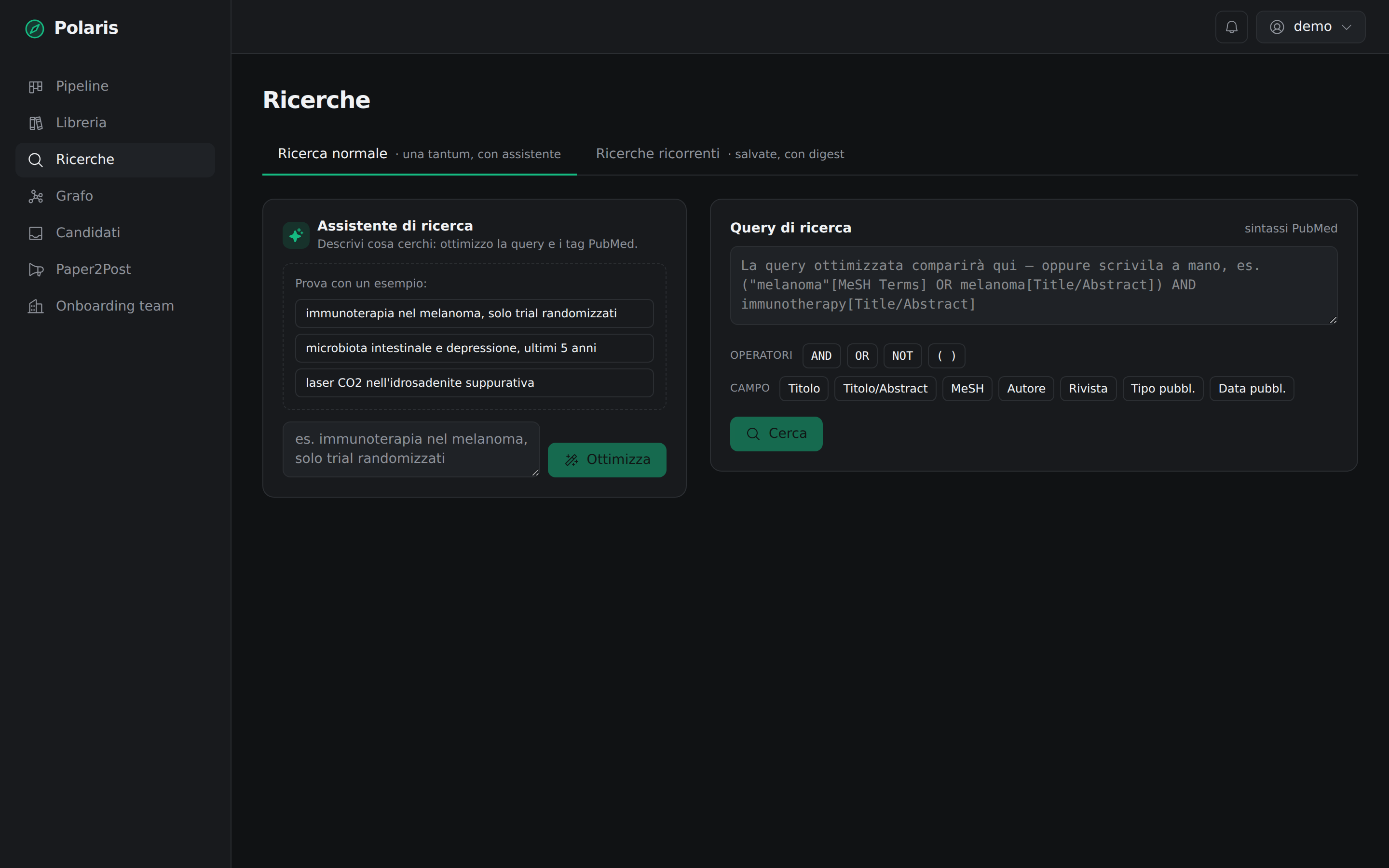This screenshot has height=868, width=1389.
Task: Click the user avatar icon beside demo
Action: [x=1277, y=27]
